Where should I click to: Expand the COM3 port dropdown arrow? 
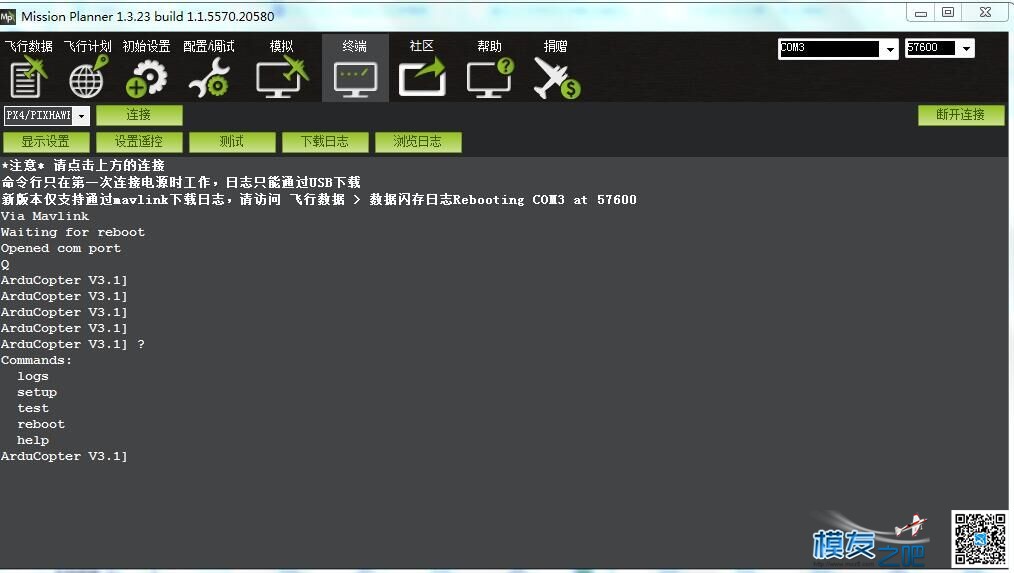click(x=890, y=49)
